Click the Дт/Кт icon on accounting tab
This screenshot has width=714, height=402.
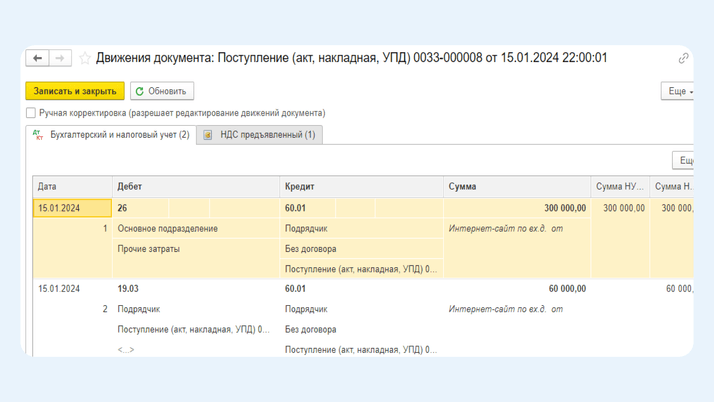(x=38, y=135)
